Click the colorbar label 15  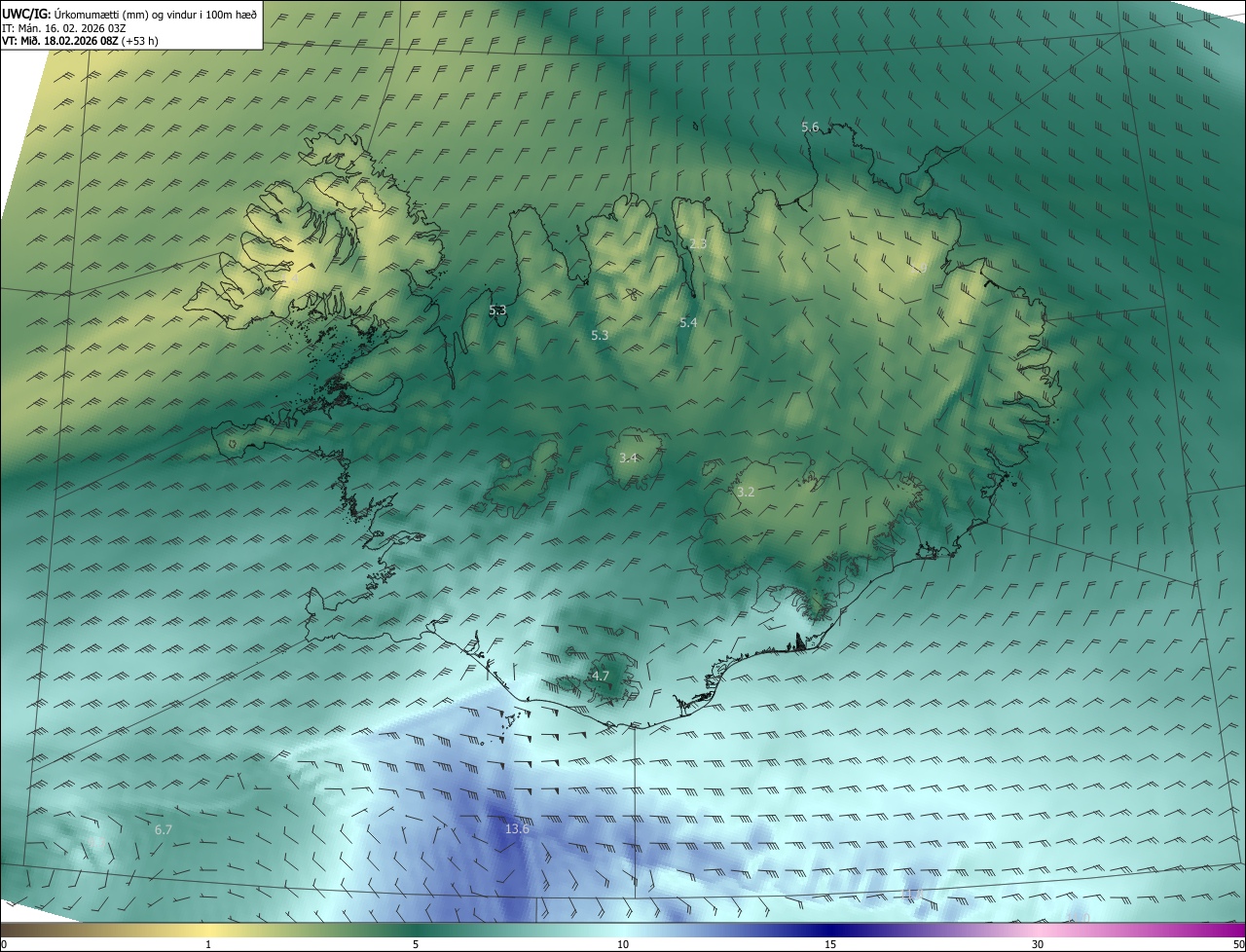[830, 944]
